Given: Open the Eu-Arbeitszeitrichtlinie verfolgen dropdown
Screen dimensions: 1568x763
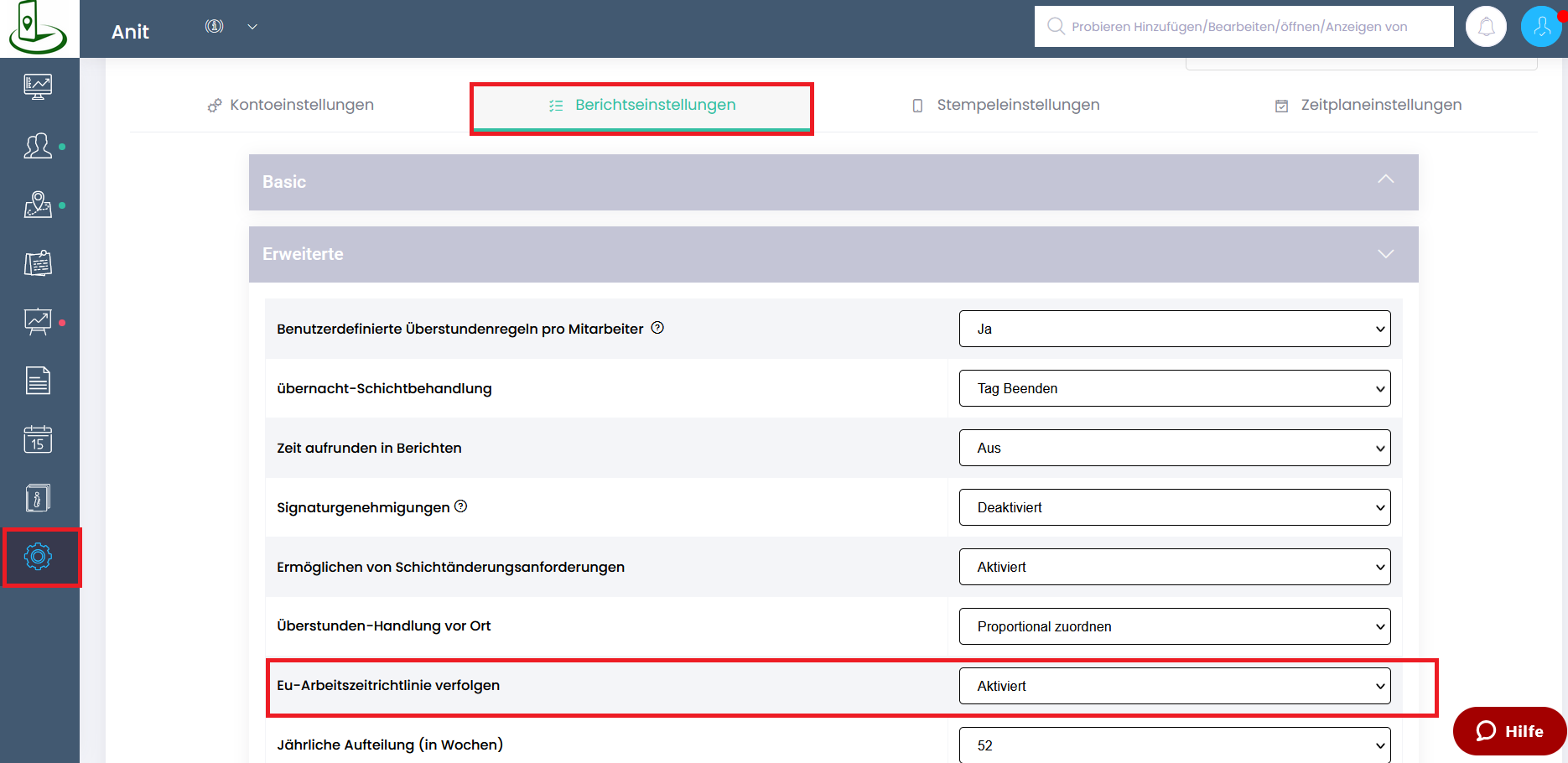Looking at the screenshot, I should pyautogui.click(x=1174, y=686).
